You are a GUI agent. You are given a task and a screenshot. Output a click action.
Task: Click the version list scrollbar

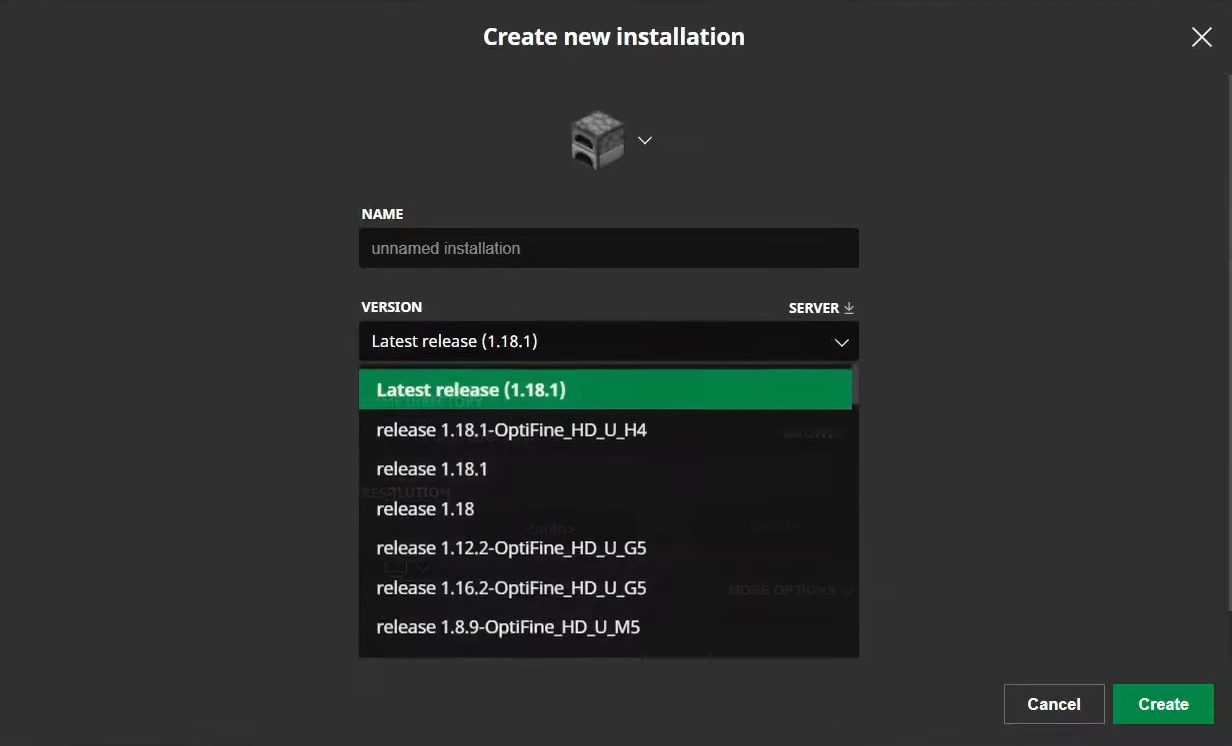coord(856,385)
